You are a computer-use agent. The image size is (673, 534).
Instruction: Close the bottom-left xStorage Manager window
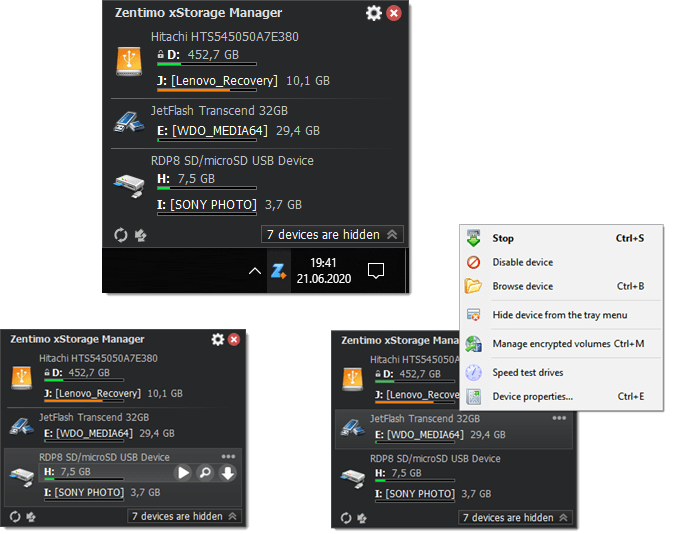(x=234, y=340)
